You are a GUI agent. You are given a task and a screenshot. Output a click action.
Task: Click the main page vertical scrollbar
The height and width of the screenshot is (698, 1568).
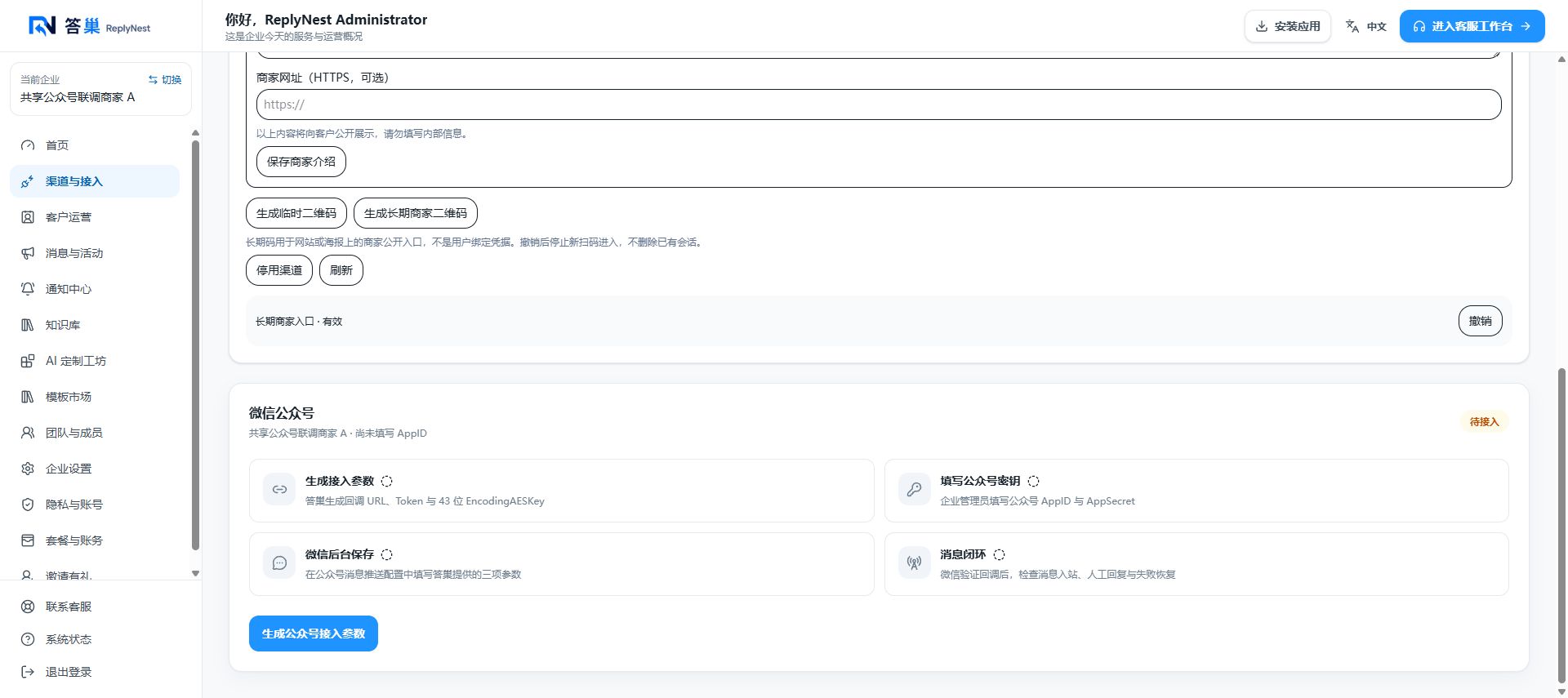point(1561,522)
